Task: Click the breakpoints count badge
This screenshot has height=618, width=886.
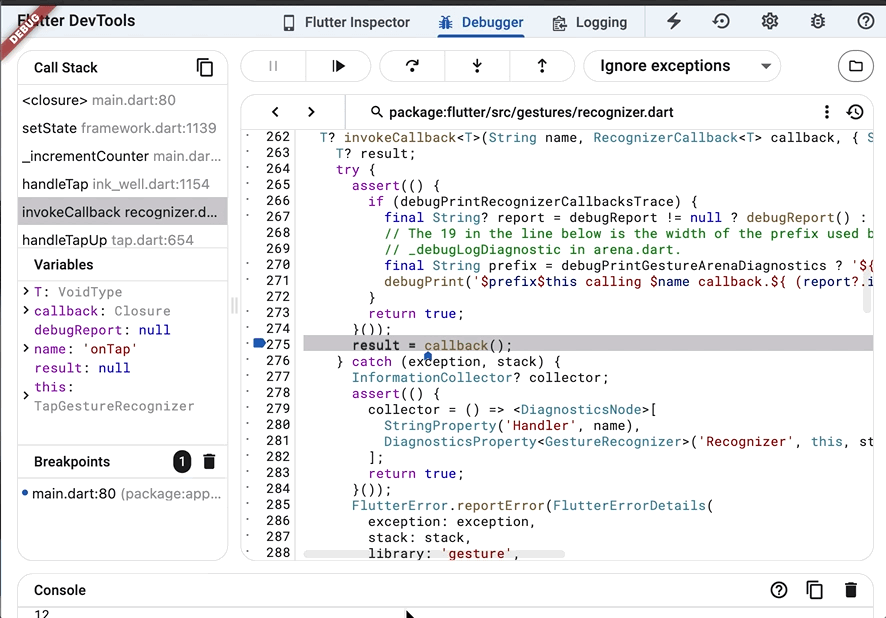Action: tap(182, 462)
